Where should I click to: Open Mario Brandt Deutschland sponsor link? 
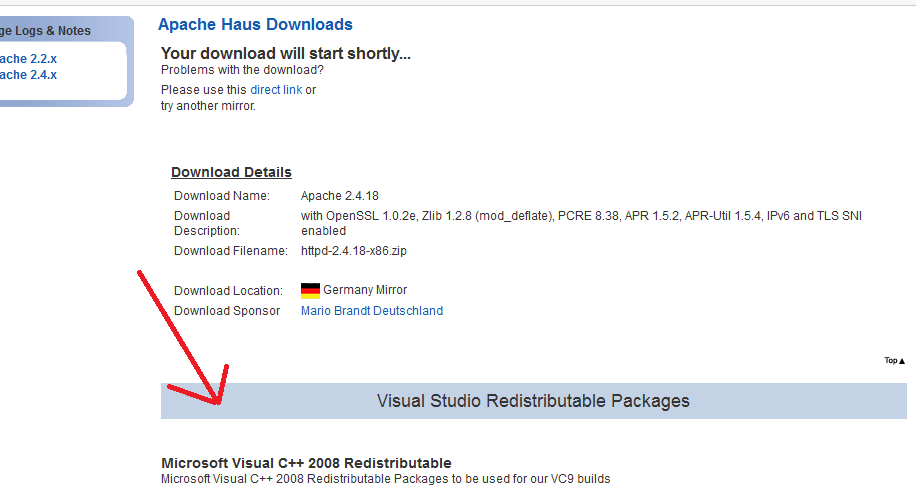click(372, 311)
